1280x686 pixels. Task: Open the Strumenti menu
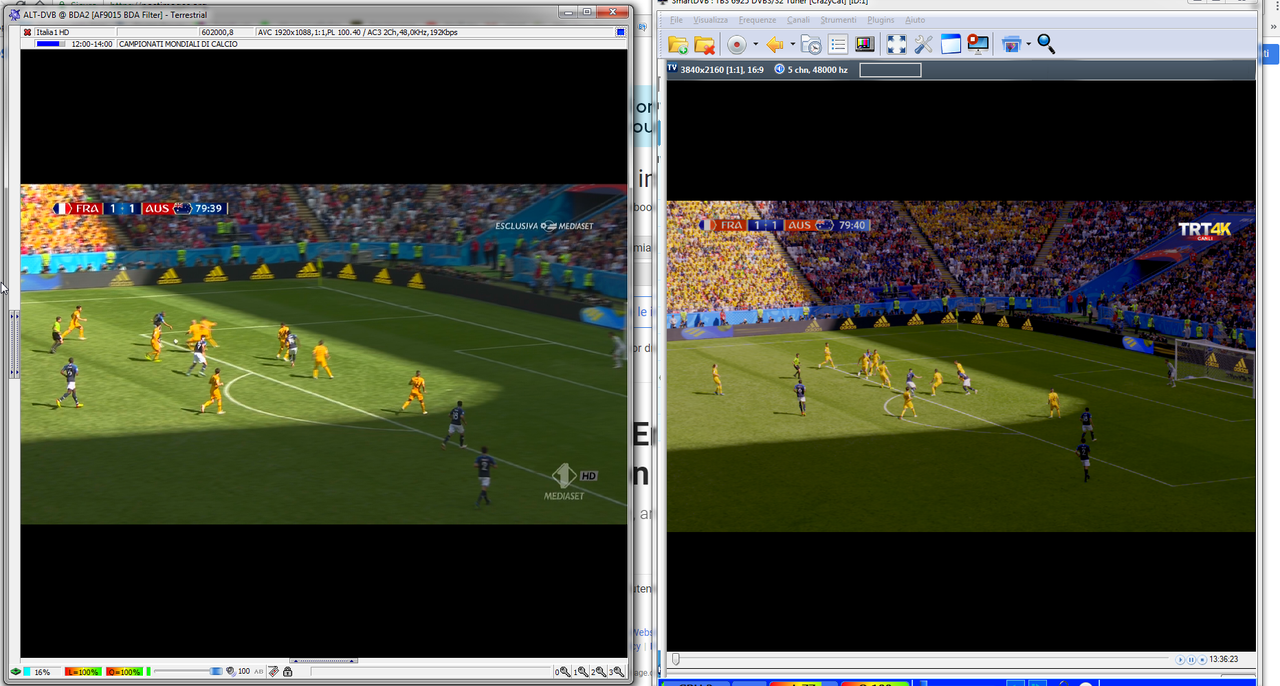pos(838,20)
